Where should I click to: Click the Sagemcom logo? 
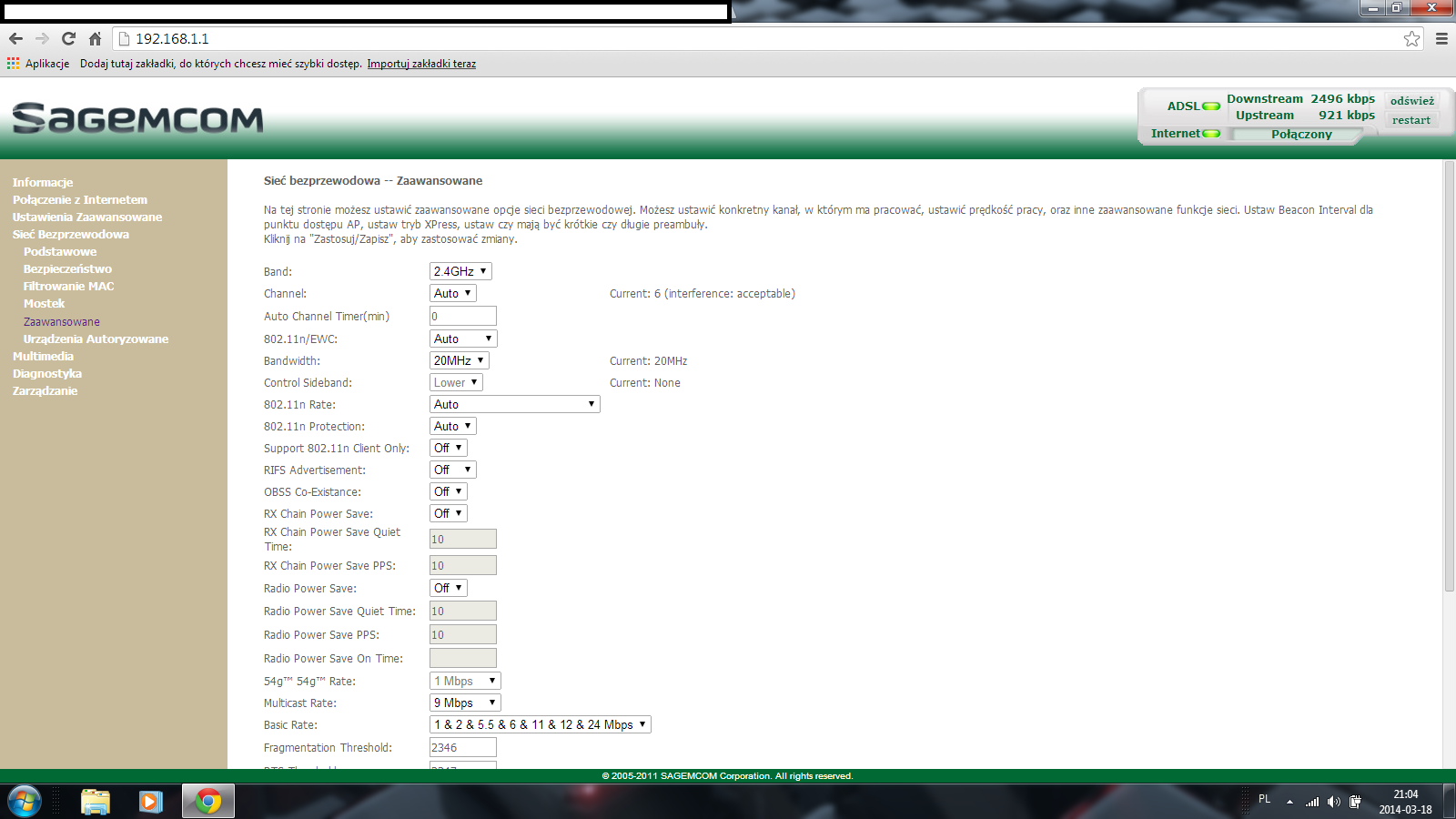point(138,118)
